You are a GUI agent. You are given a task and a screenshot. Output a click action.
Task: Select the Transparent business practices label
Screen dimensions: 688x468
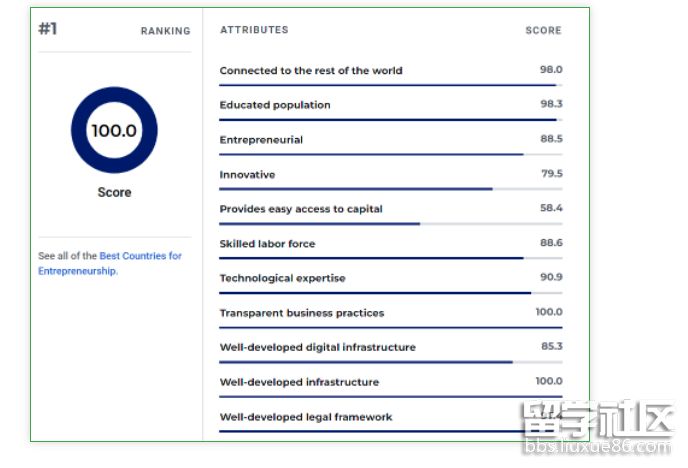click(302, 313)
